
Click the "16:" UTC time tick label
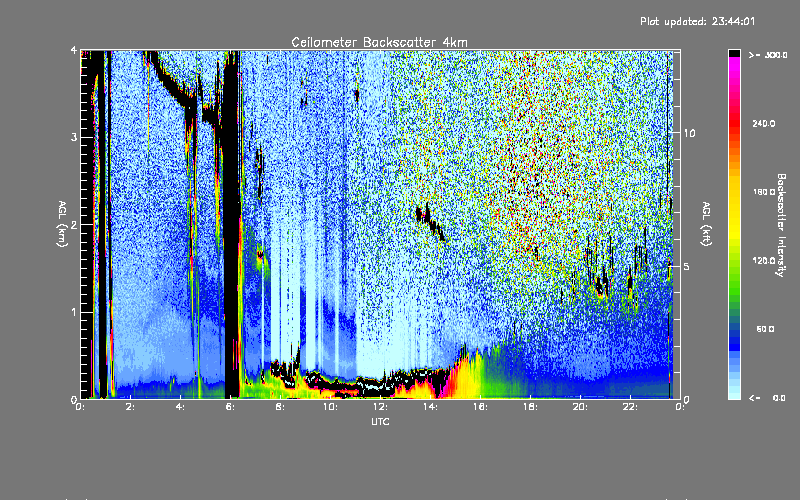(480, 407)
